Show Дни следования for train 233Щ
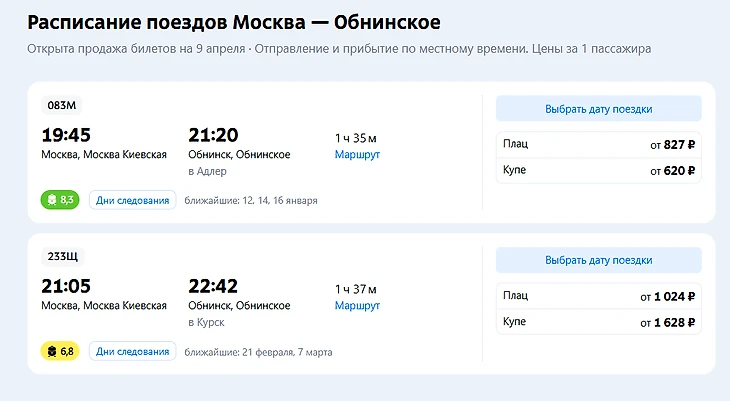Screen dimensions: 730x401 click(x=132, y=351)
